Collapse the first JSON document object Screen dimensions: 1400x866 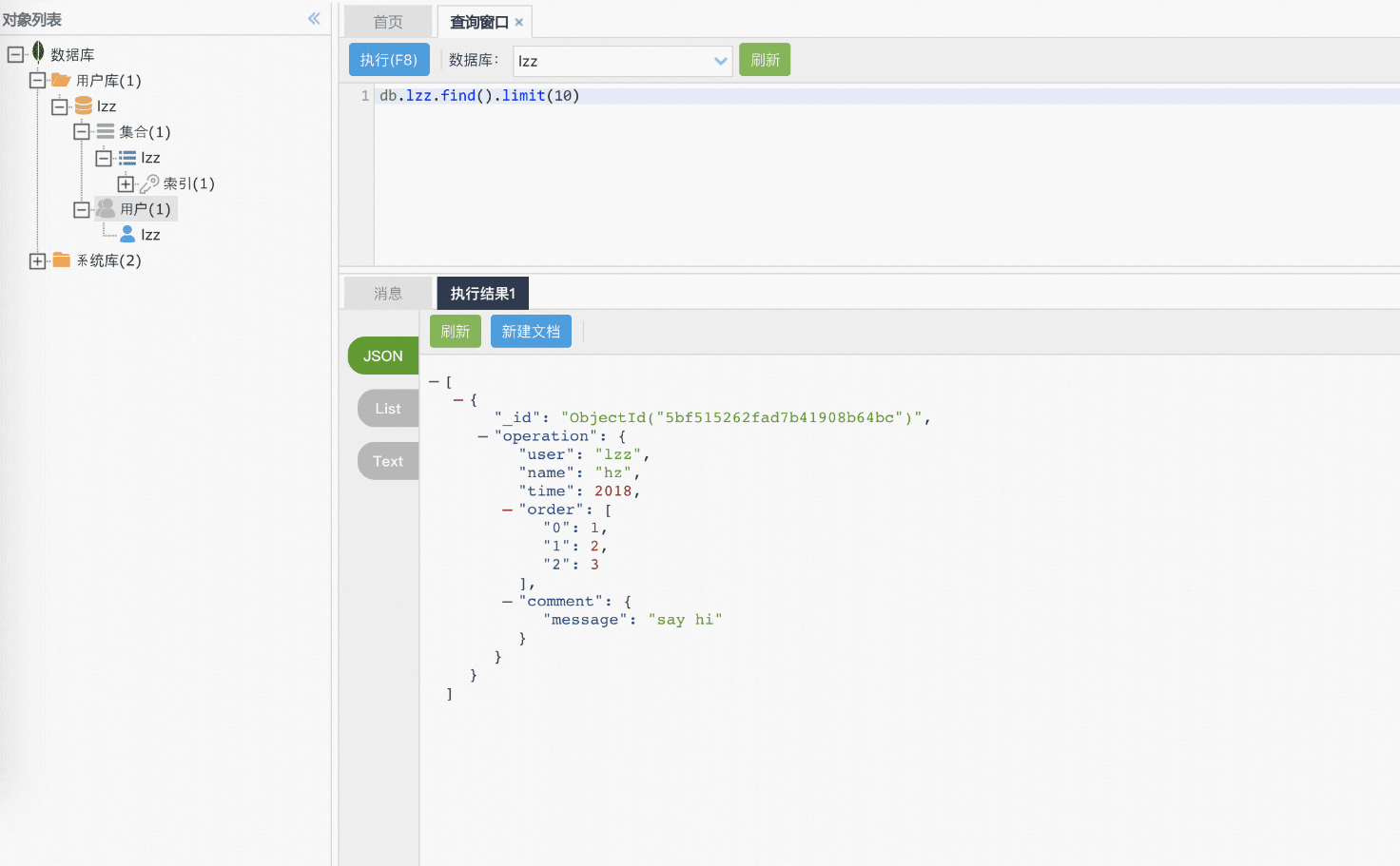(458, 400)
